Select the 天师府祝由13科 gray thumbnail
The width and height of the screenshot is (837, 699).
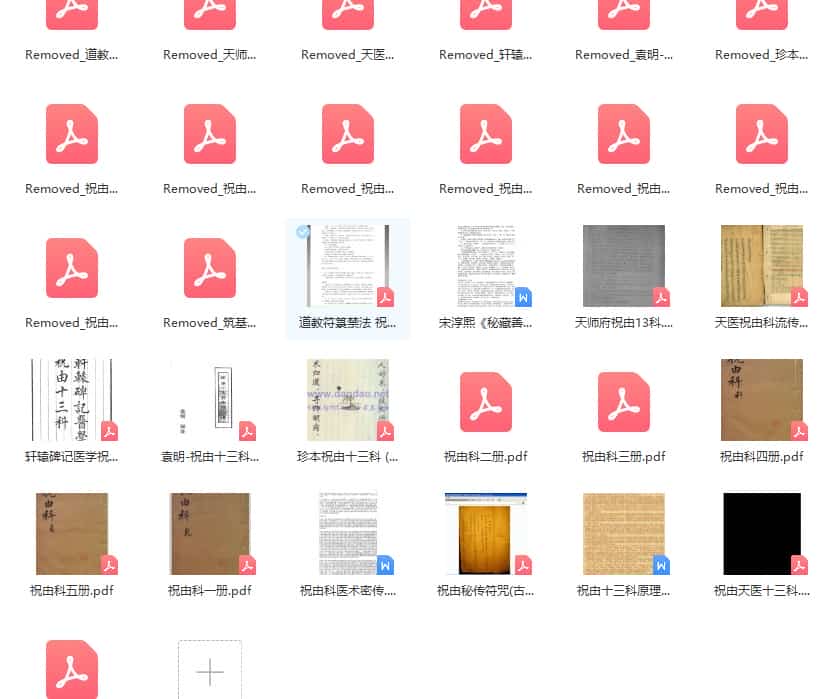click(624, 266)
